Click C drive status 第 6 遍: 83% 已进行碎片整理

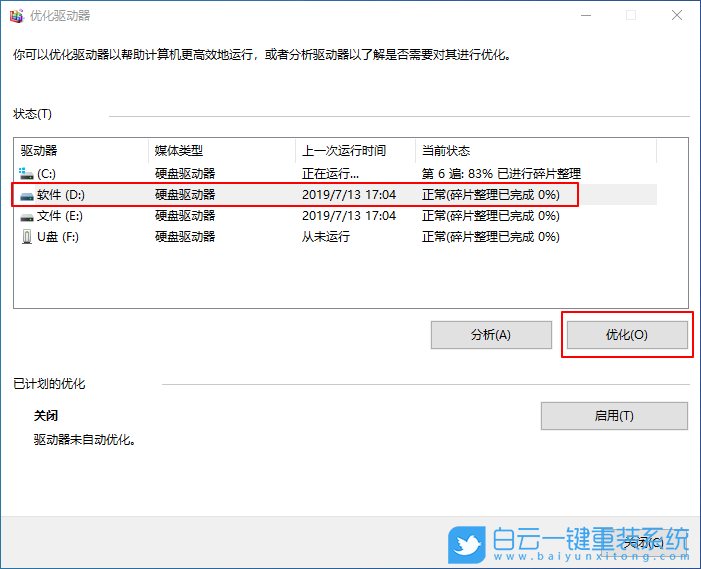coord(501,173)
